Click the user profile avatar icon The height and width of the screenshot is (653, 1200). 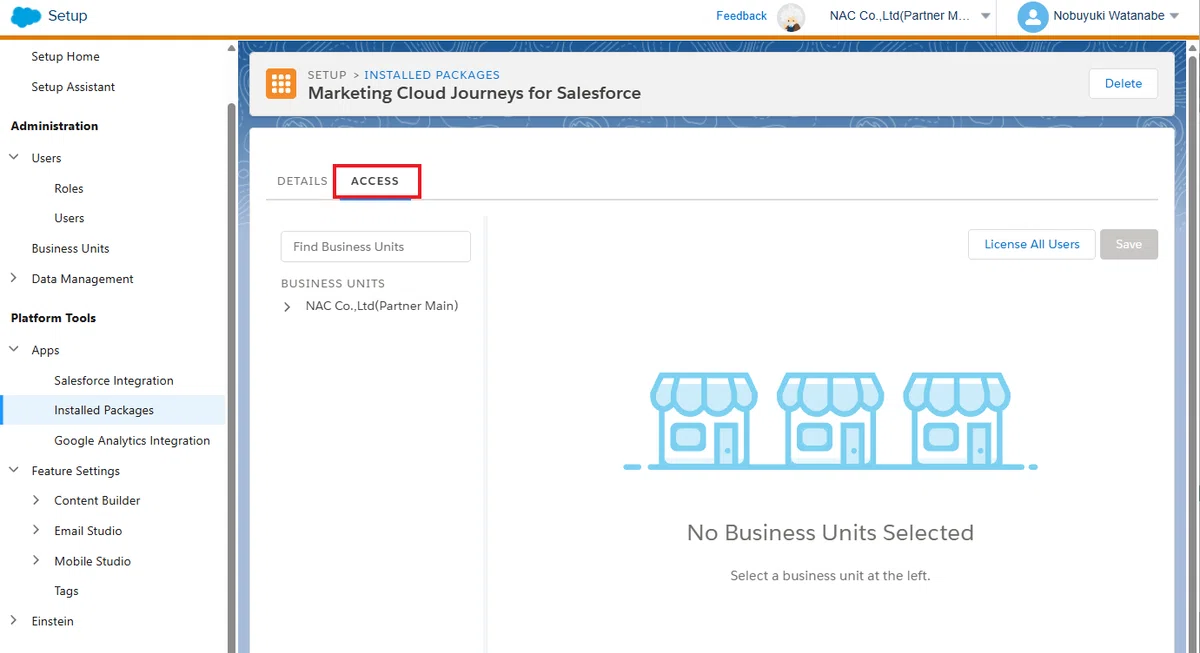click(1032, 16)
